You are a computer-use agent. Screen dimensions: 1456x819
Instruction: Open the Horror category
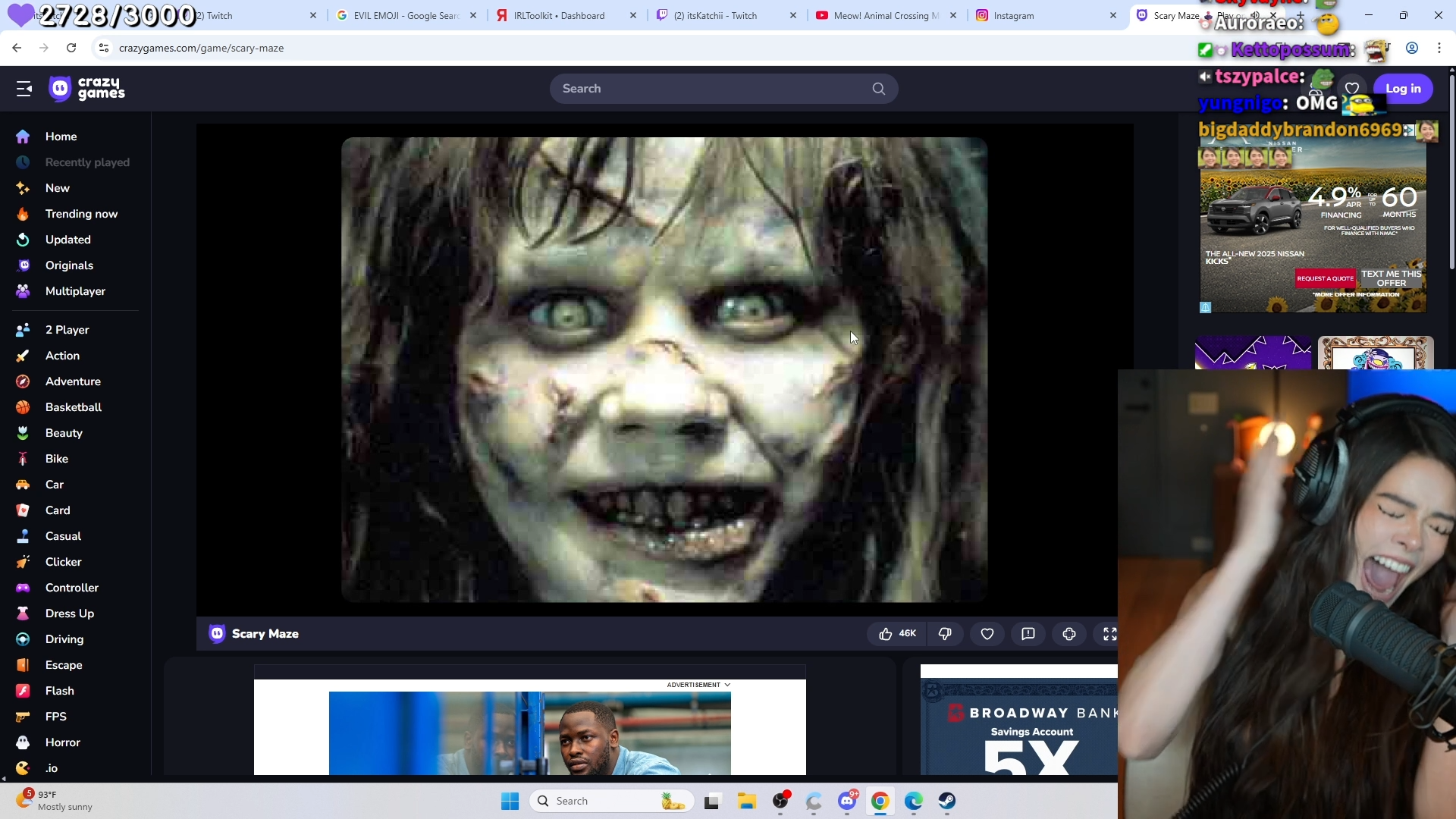tap(62, 742)
